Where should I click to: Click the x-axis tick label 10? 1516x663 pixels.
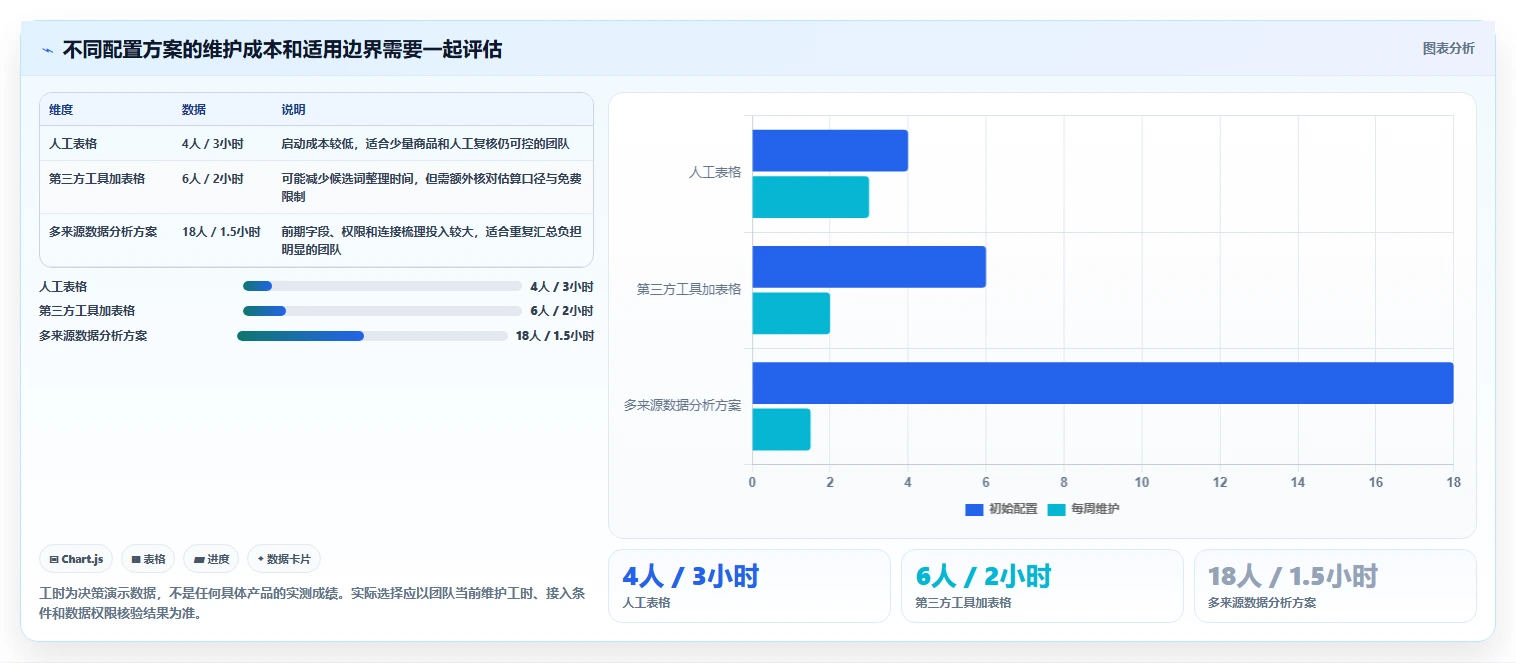coord(1141,483)
